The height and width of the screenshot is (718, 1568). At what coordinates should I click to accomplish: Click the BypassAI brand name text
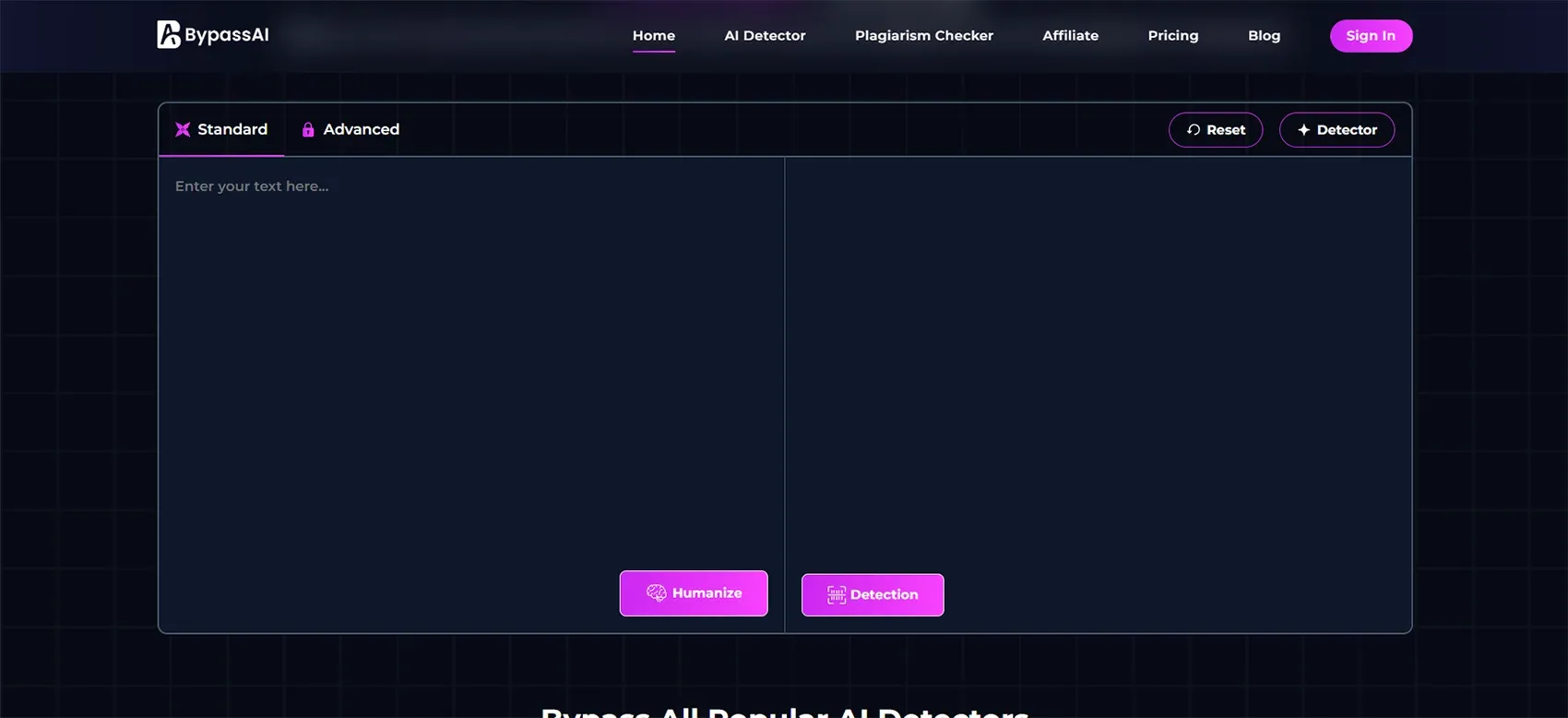point(227,35)
